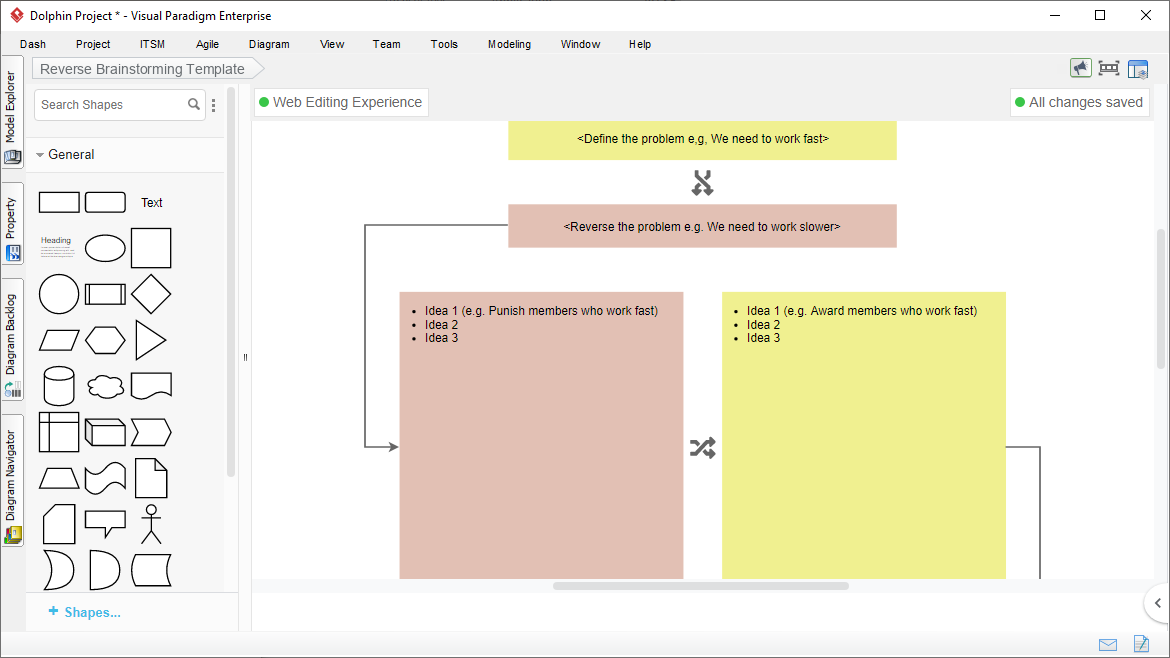Select the triangle shape
This screenshot has width=1170, height=658.
coord(151,340)
